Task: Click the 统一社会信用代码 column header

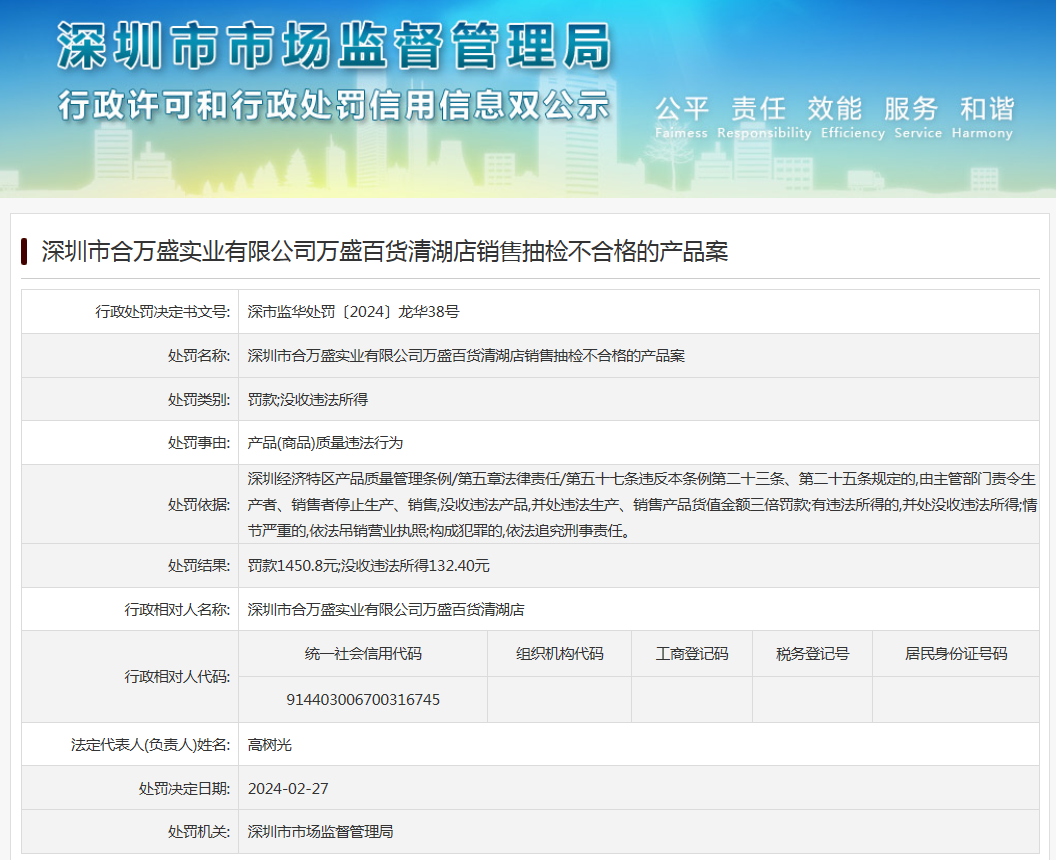Action: point(363,653)
